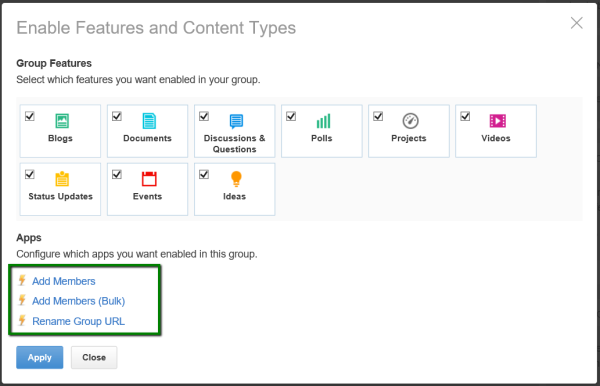Toggle the Projects checkbox
600x386 pixels.
pyautogui.click(x=378, y=116)
